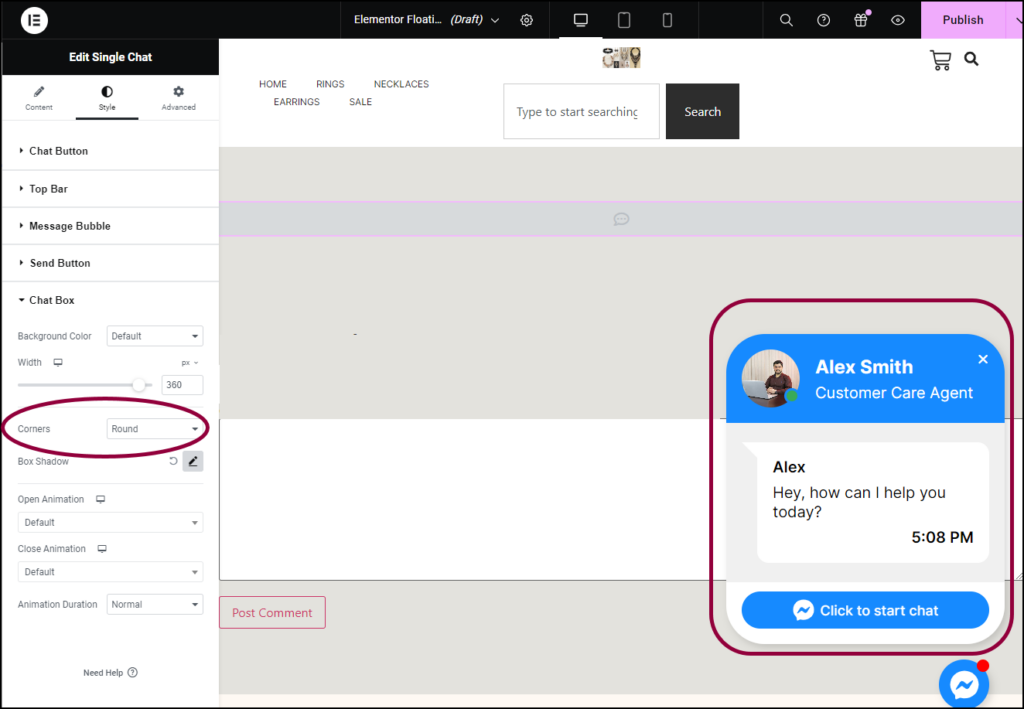Click the site search input field
This screenshot has width=1024, height=709.
581,111
